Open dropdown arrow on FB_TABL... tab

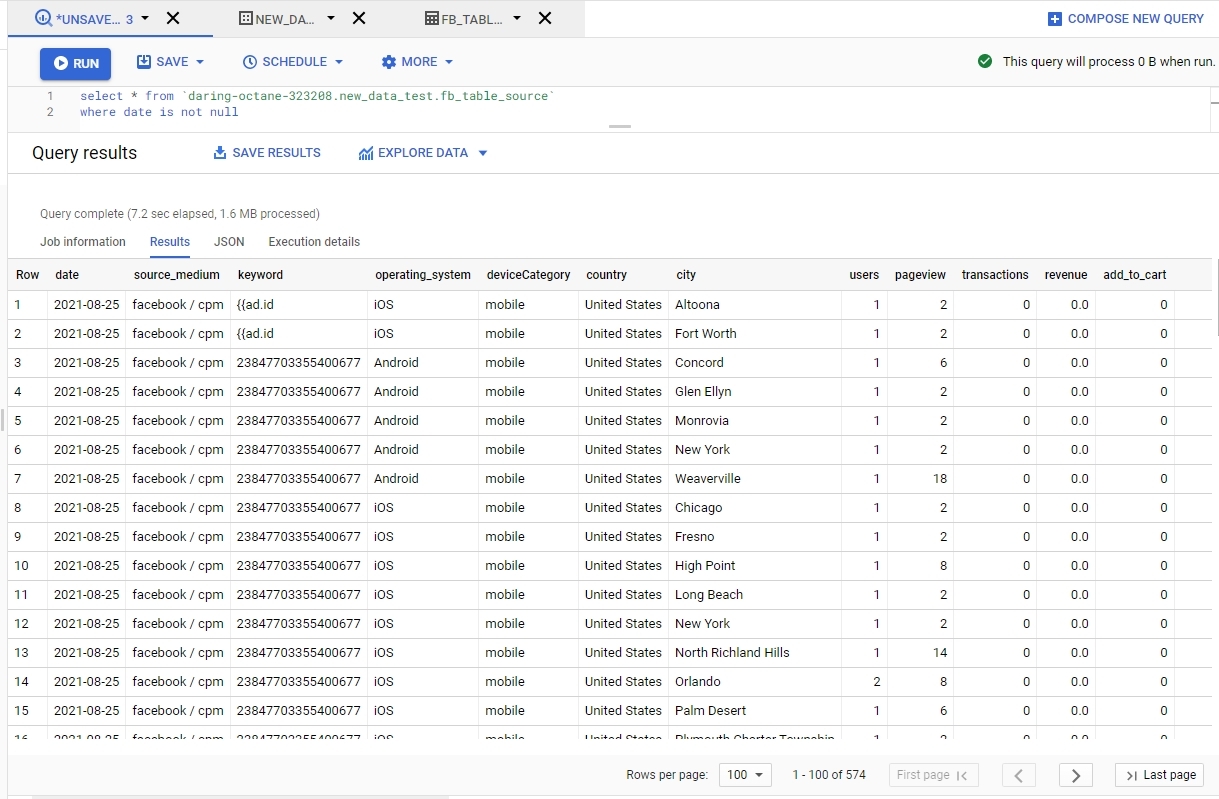(517, 18)
